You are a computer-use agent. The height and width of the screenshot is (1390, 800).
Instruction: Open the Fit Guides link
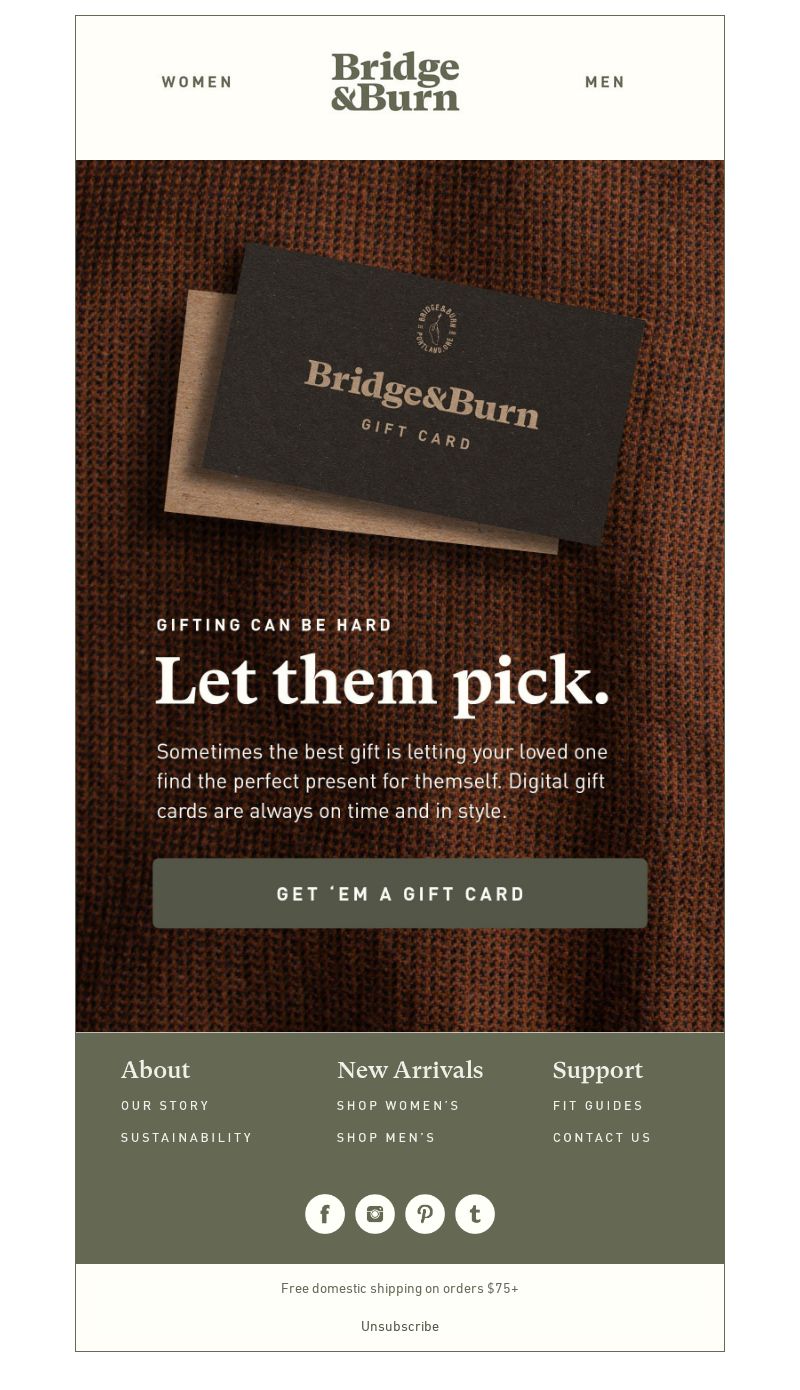pyautogui.click(x=598, y=1106)
